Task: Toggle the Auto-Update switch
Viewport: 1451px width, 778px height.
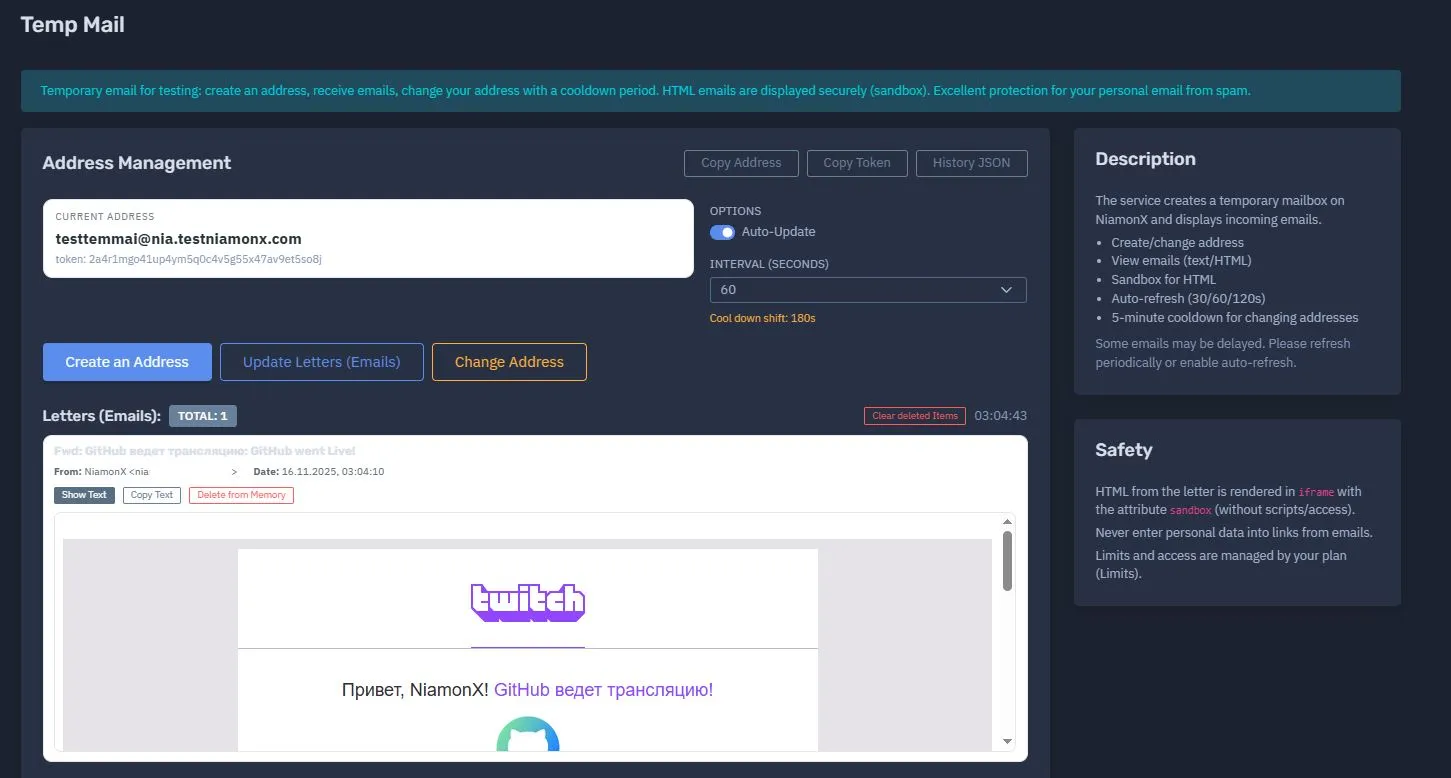Action: click(x=722, y=232)
